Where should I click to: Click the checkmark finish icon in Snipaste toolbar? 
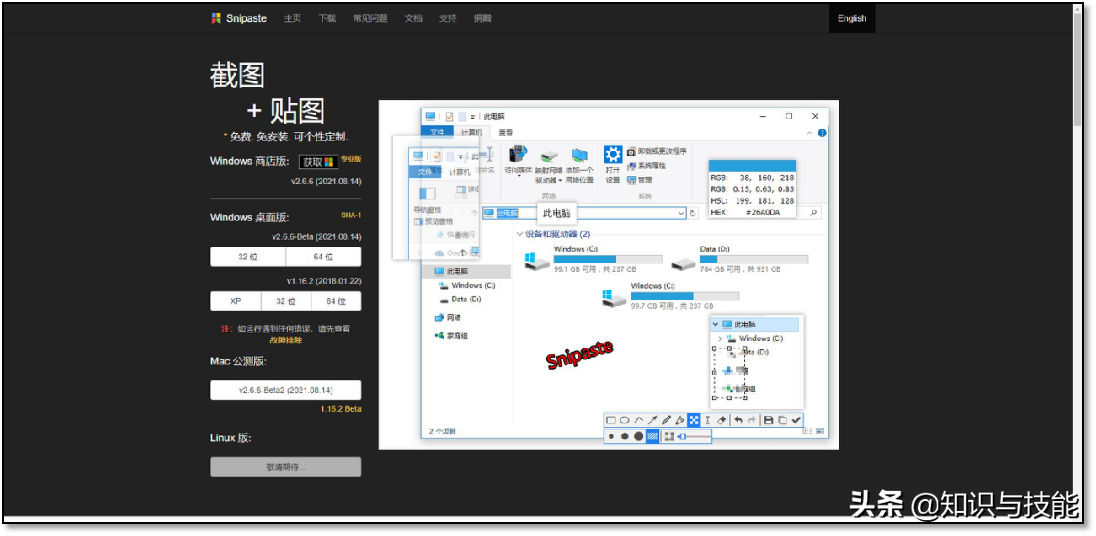click(795, 420)
